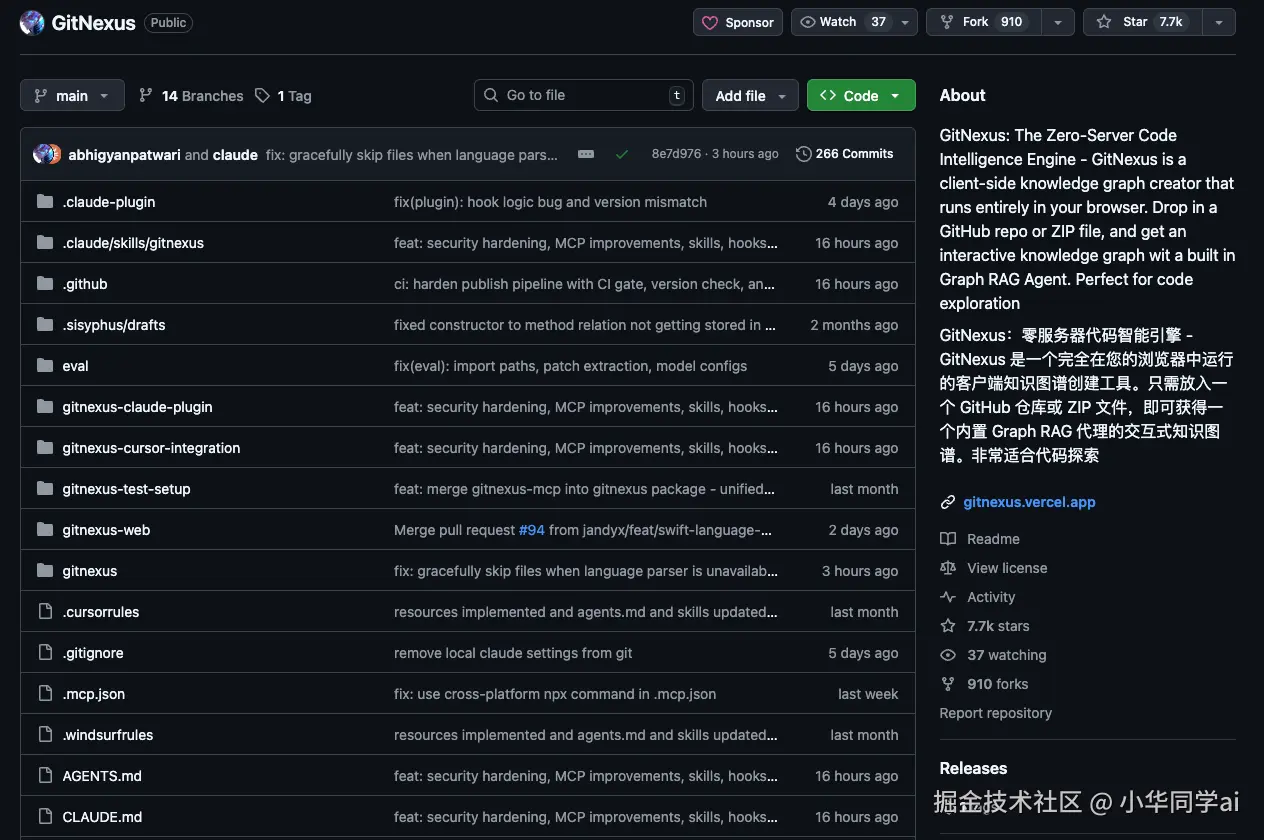
Task: Expand the Fork options dropdown arrow
Action: [x=1057, y=22]
